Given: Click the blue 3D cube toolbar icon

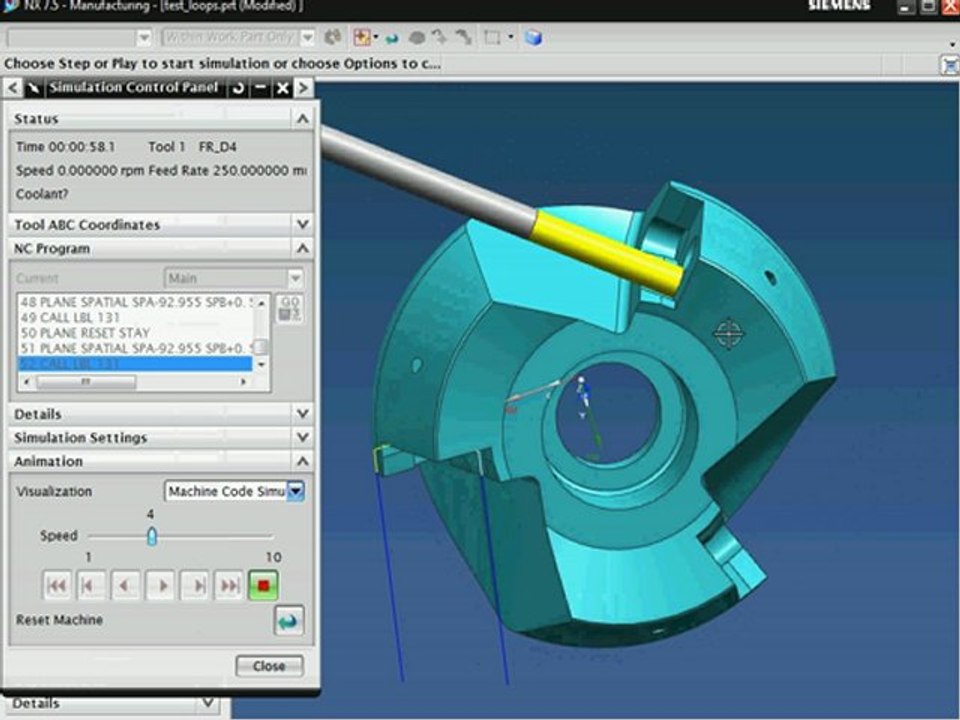Looking at the screenshot, I should tap(534, 37).
